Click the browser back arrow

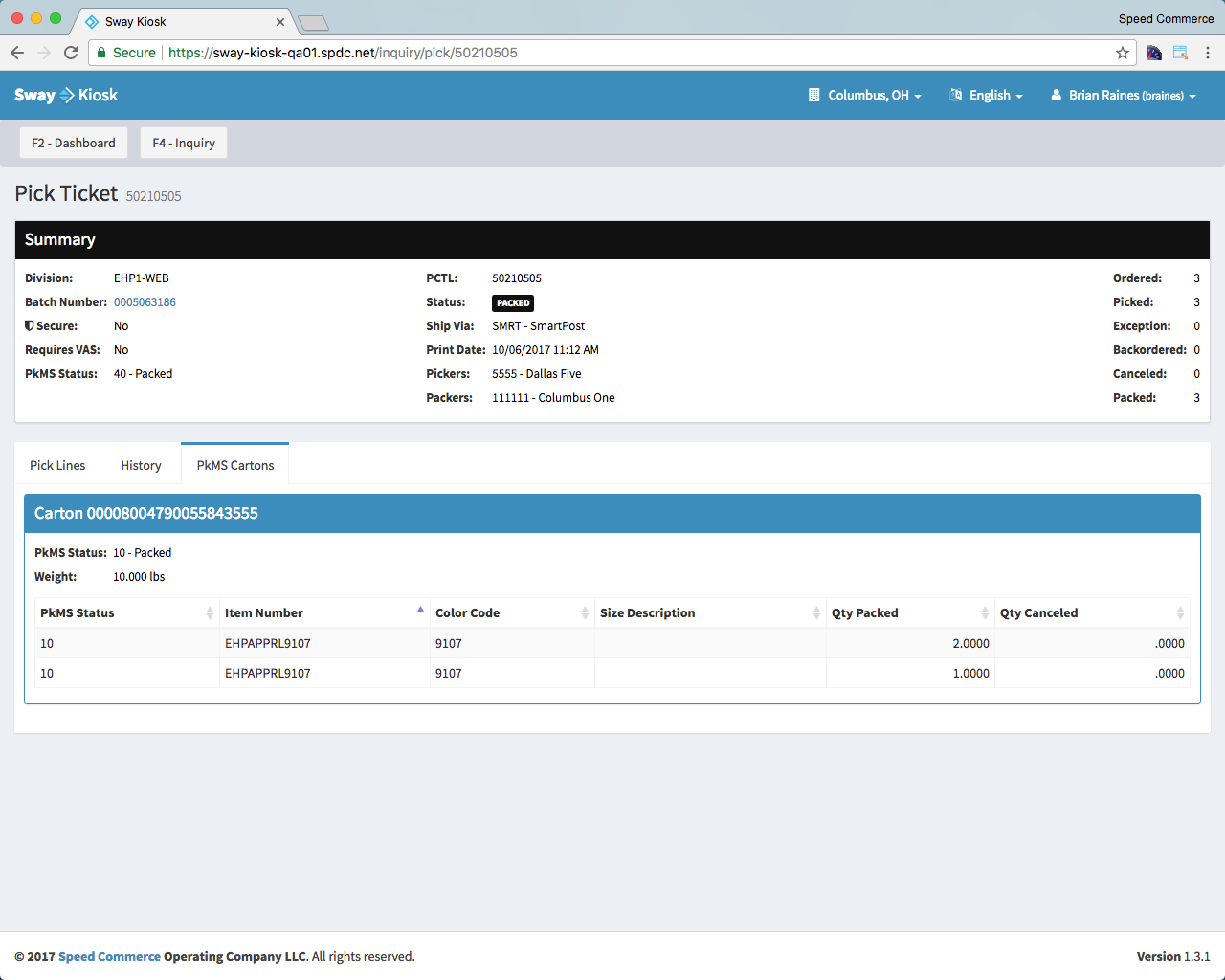[x=17, y=53]
